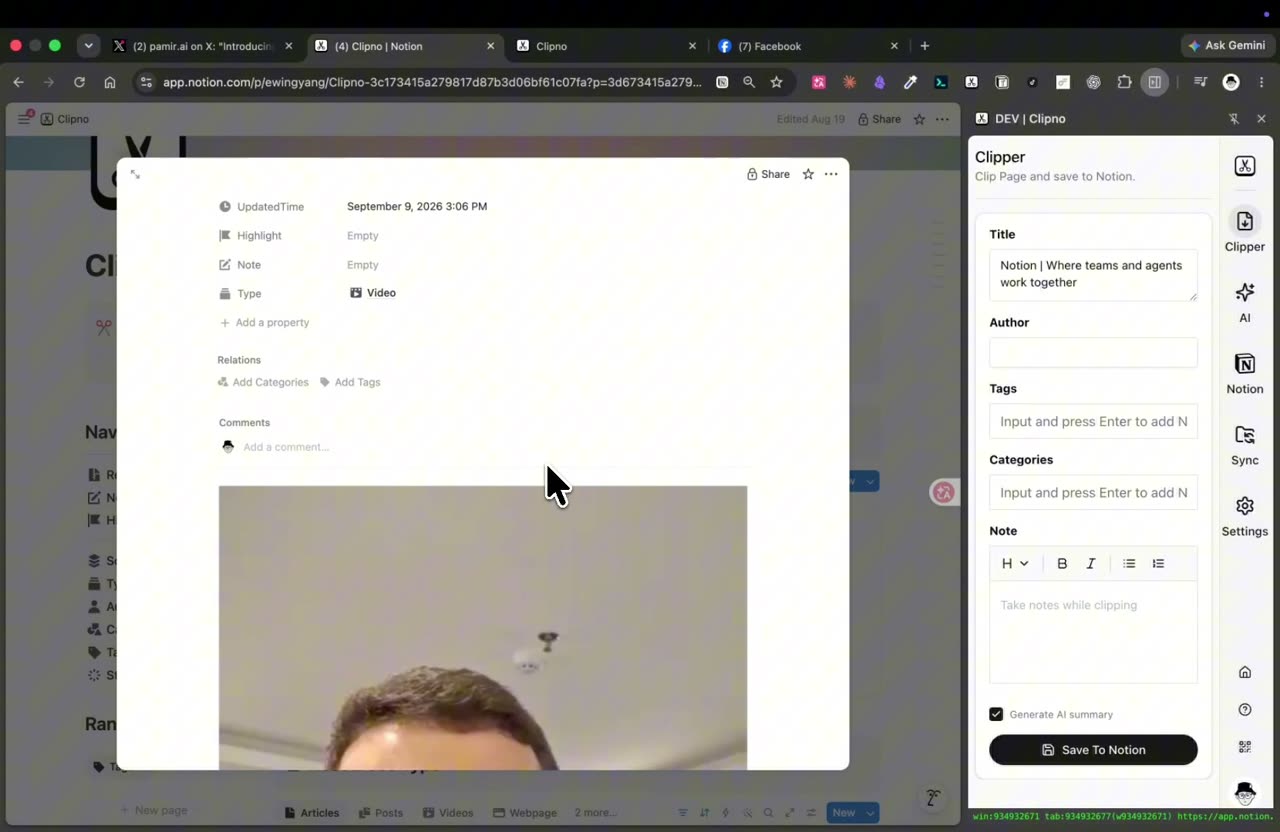Viewport: 1280px width, 832px height.
Task: Click the Categories input field
Action: pos(1093,492)
